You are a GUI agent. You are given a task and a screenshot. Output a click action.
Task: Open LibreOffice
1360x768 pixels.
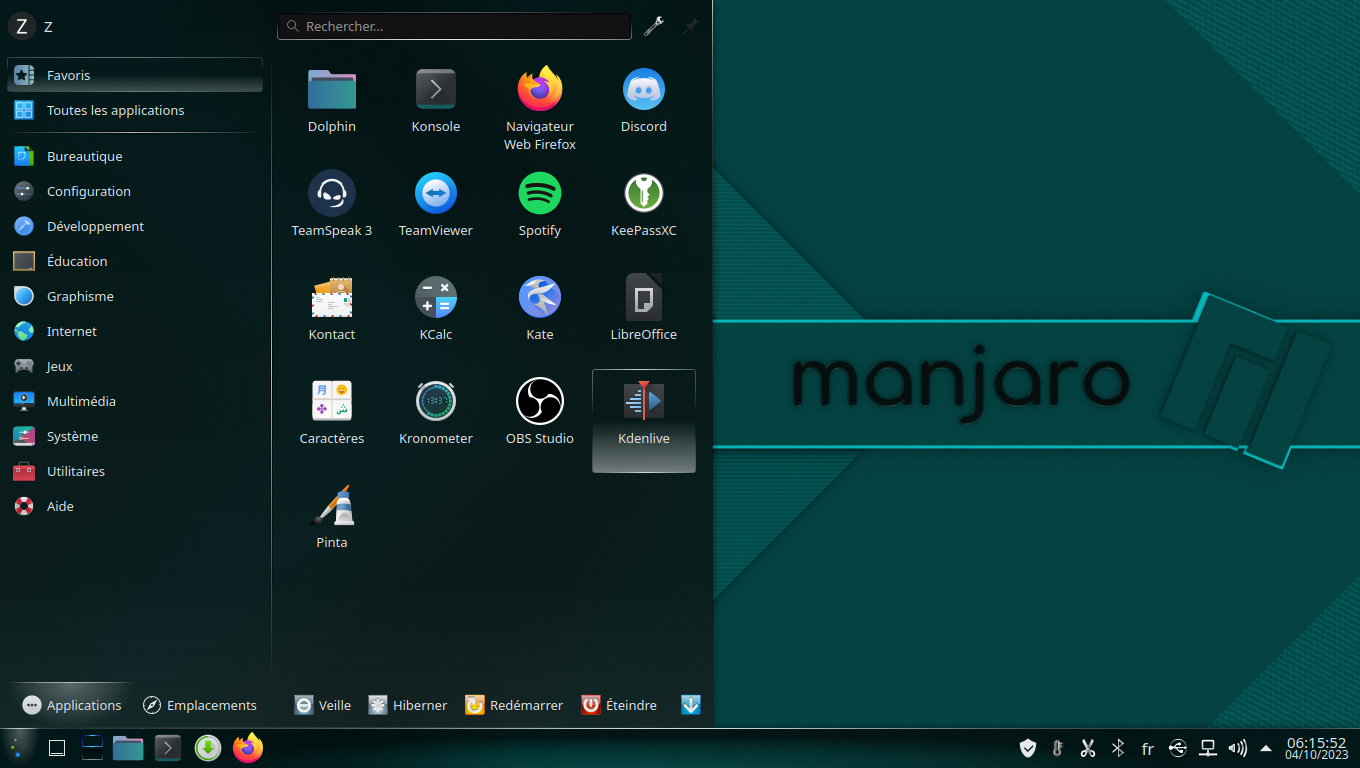coord(644,310)
